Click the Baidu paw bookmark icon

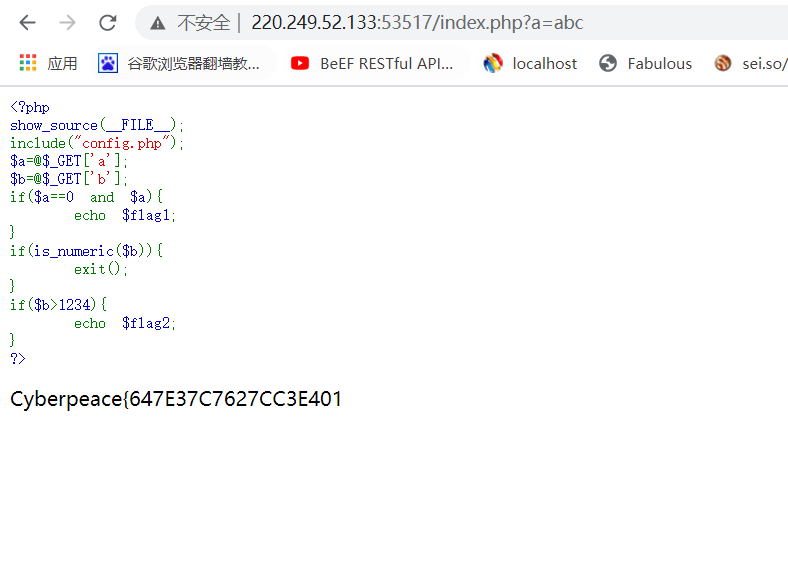coord(108,63)
